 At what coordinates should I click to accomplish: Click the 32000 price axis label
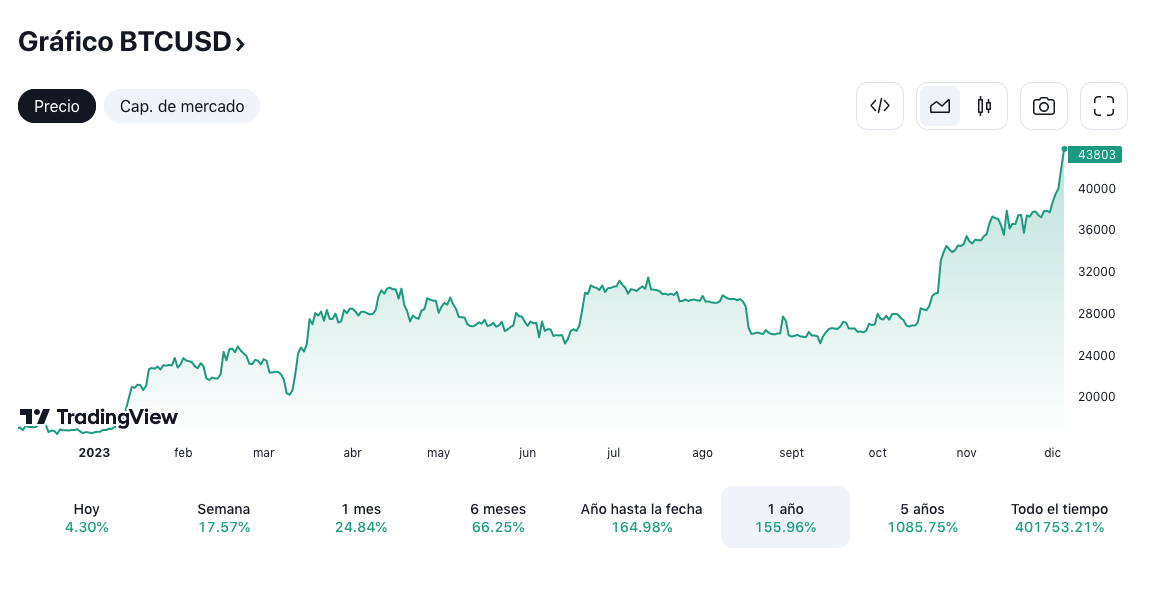pos(1096,272)
